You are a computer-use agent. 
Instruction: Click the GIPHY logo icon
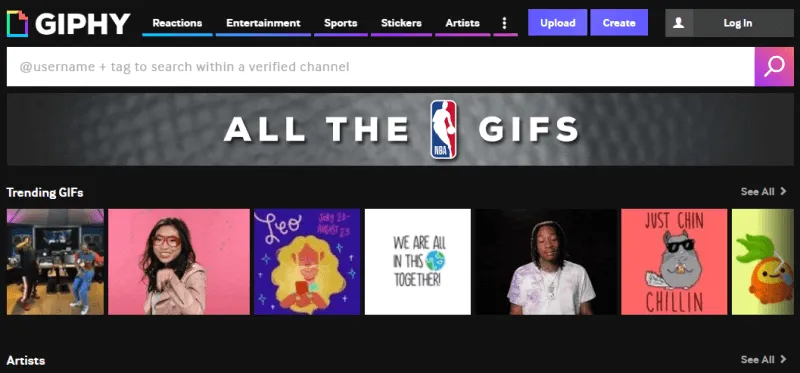tap(17, 23)
